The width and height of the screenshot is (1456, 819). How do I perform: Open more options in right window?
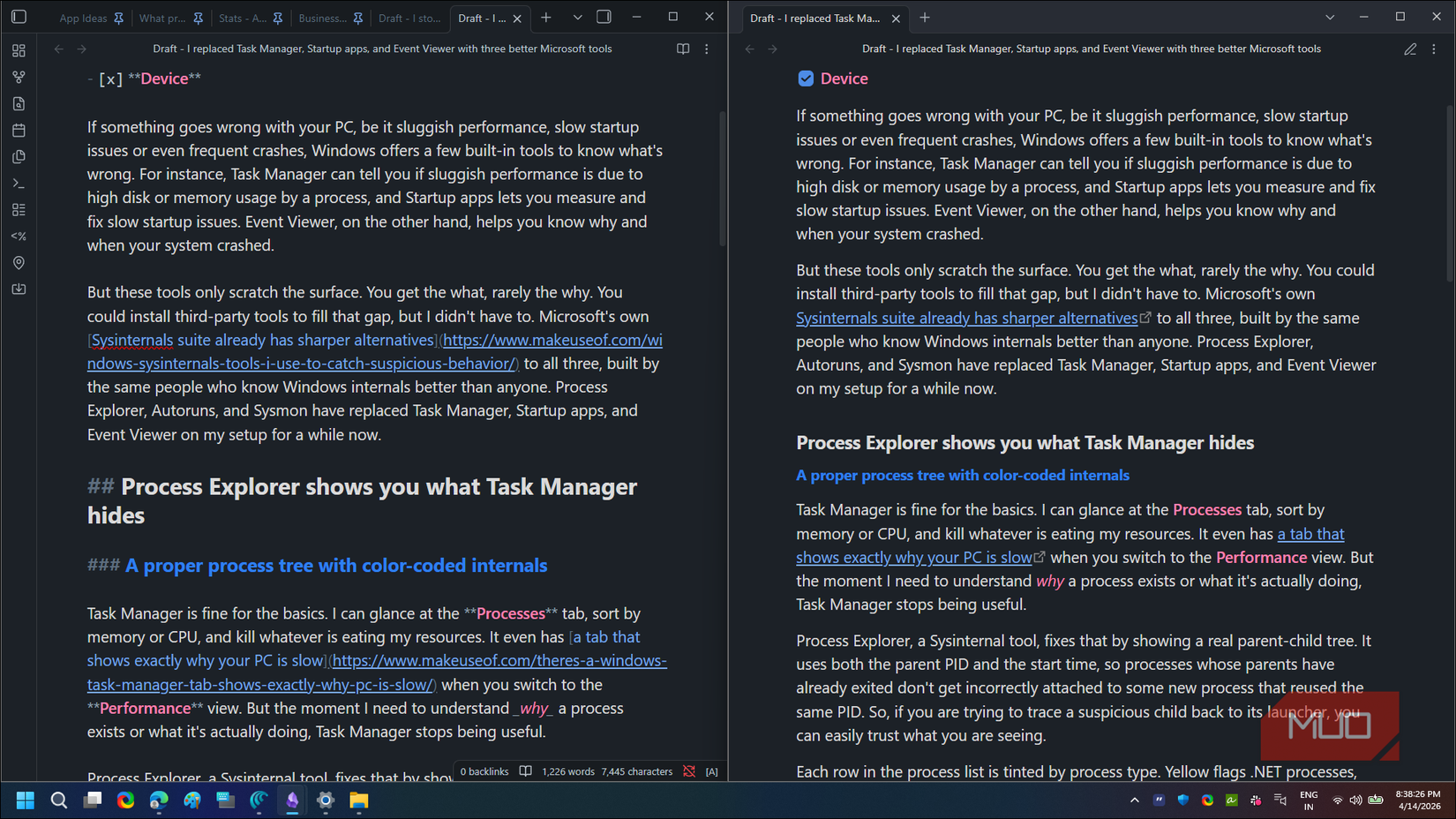[1434, 49]
